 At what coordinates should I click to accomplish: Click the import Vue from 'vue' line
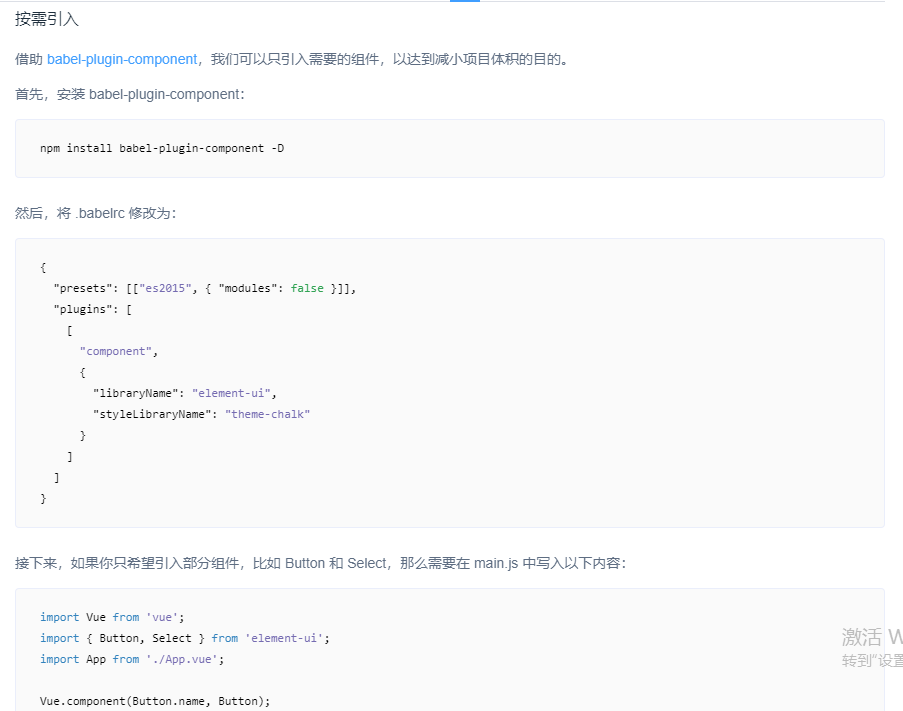pos(112,617)
